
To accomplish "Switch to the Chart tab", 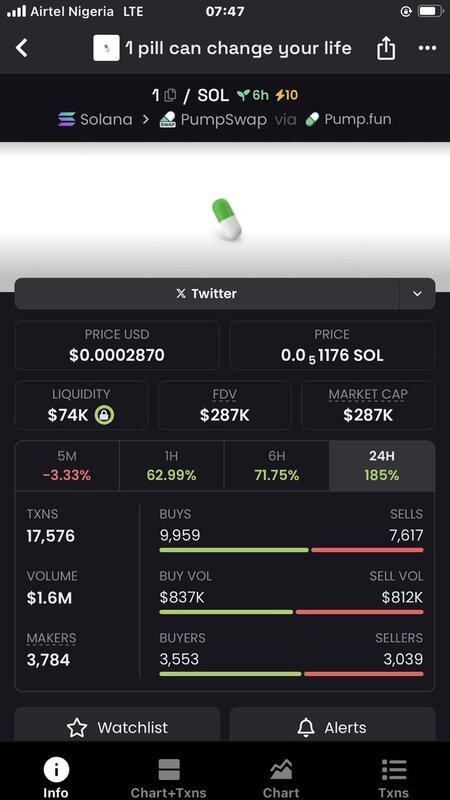I will tap(281, 778).
